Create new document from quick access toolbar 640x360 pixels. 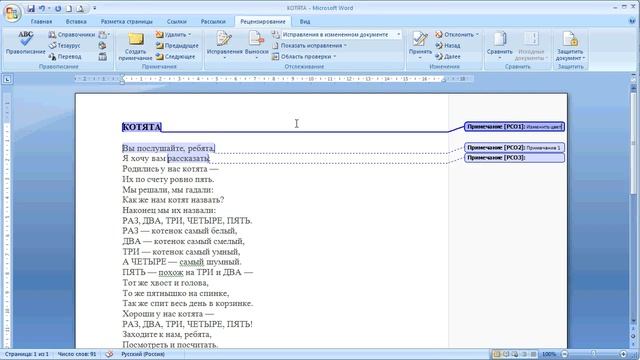(x=69, y=8)
